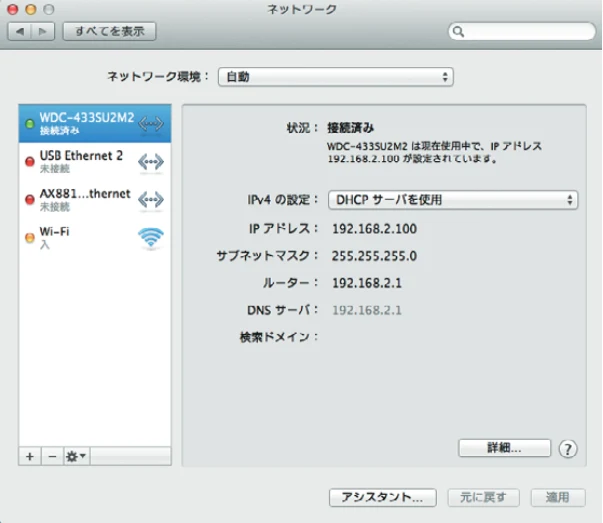Click the ethernet arrows icon for WDC-433SU2M2
Viewport: 603px width, 523px height.
[x=151, y=124]
